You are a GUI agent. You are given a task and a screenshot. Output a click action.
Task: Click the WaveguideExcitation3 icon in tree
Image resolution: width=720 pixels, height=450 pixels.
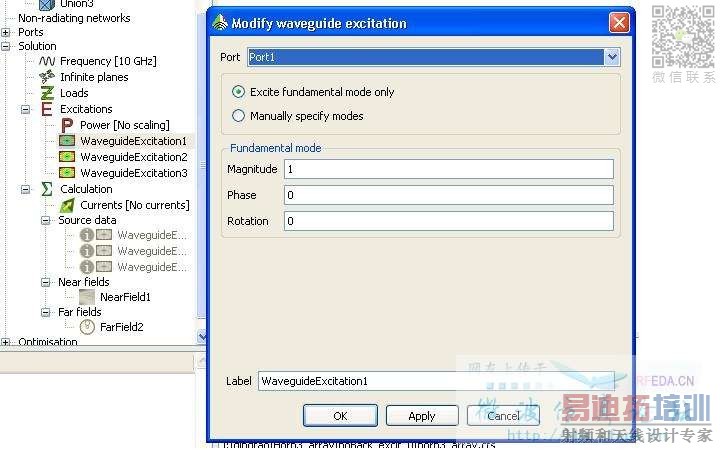pyautogui.click(x=67, y=173)
